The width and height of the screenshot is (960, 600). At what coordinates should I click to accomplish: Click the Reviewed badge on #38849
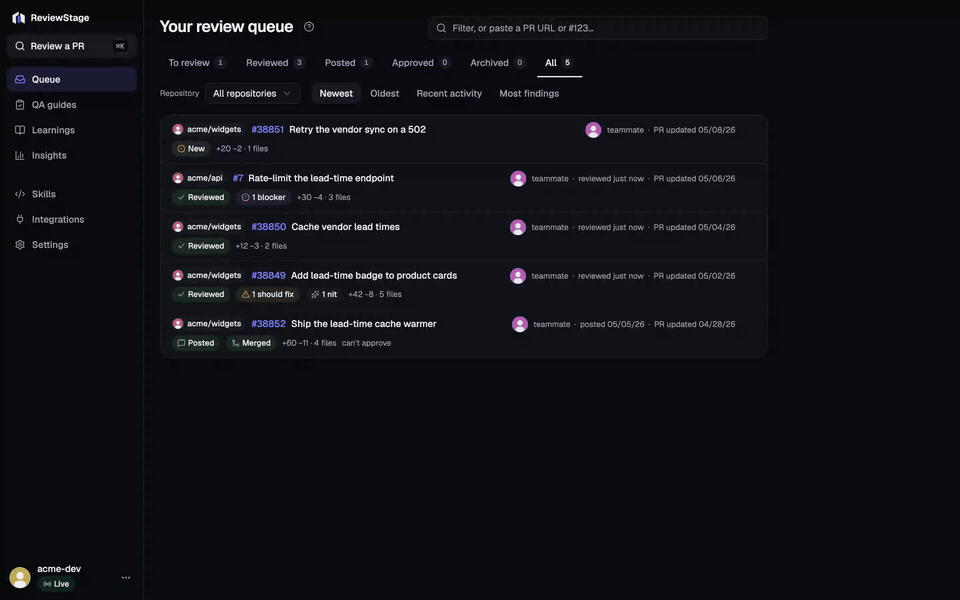tap(201, 294)
